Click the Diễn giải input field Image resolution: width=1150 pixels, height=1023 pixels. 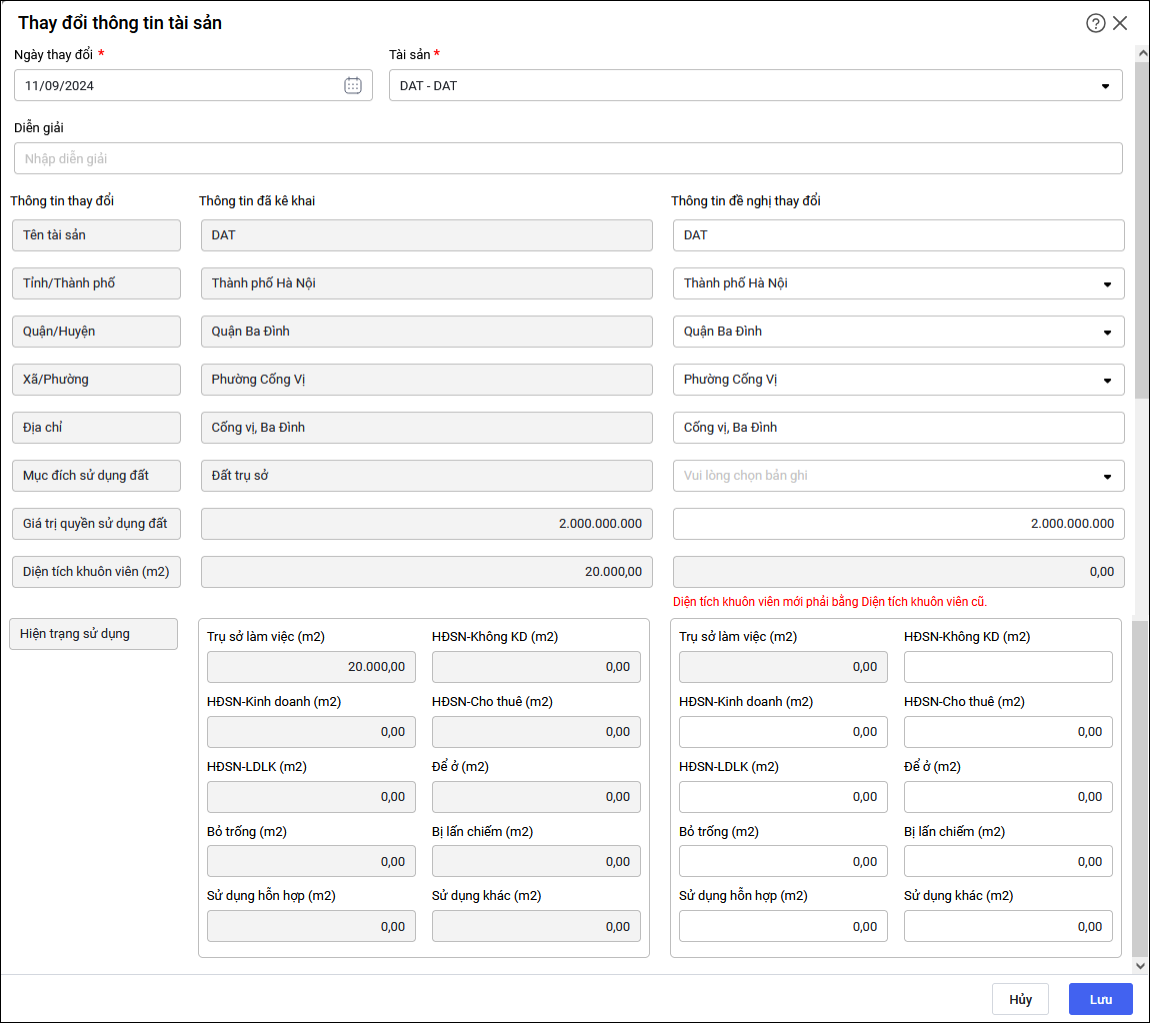[x=568, y=159]
